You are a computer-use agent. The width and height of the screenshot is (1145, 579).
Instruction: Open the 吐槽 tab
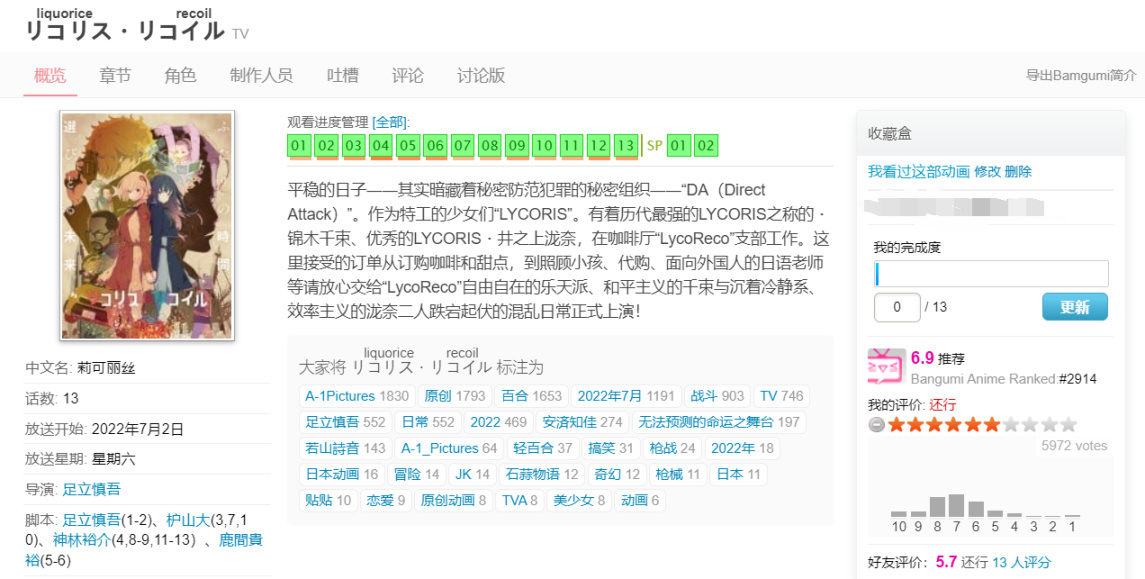pyautogui.click(x=342, y=75)
